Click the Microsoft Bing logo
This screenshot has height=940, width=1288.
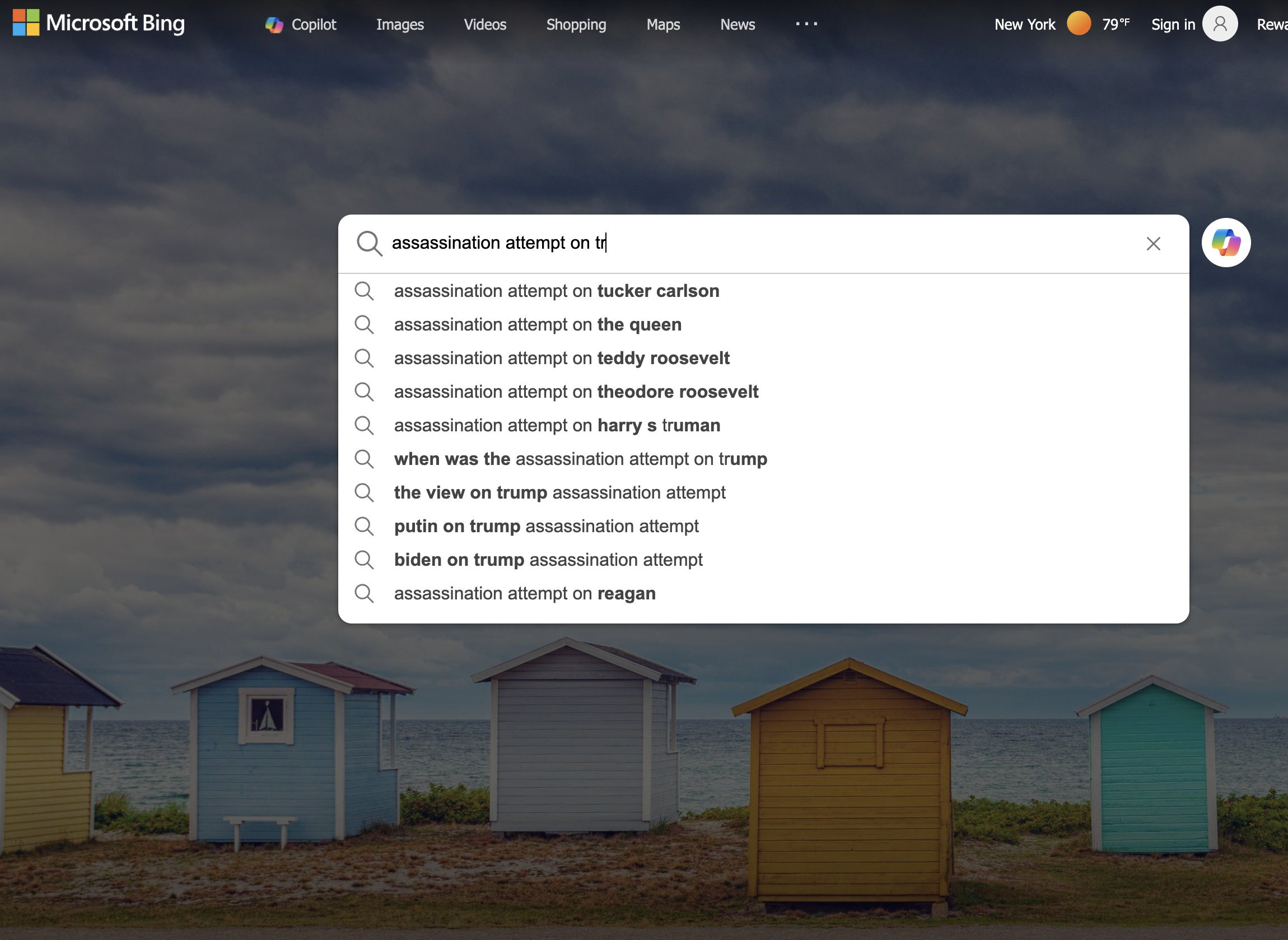pos(99,24)
